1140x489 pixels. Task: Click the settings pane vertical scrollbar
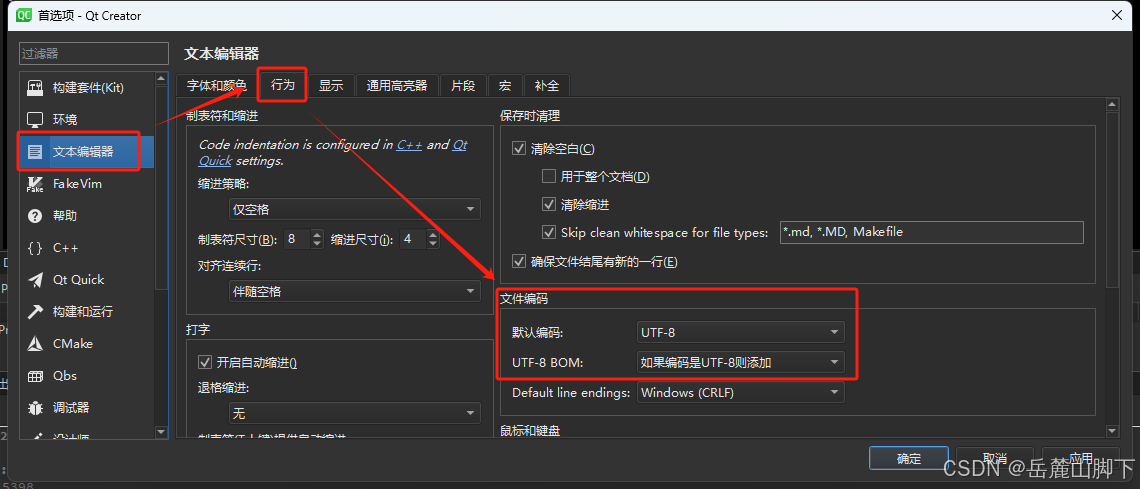coord(1112,200)
